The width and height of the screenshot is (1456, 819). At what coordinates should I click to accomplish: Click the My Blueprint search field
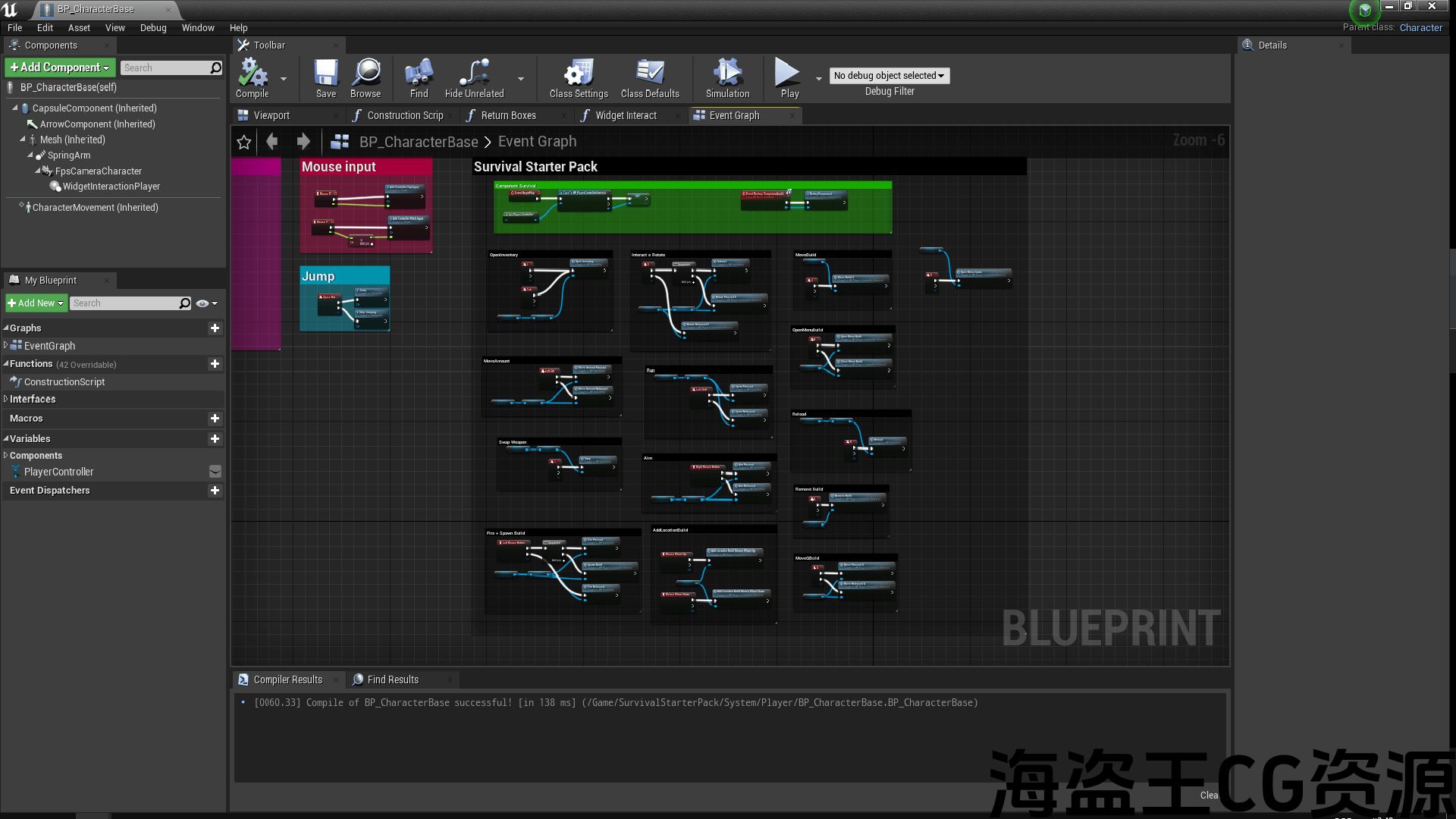125,303
